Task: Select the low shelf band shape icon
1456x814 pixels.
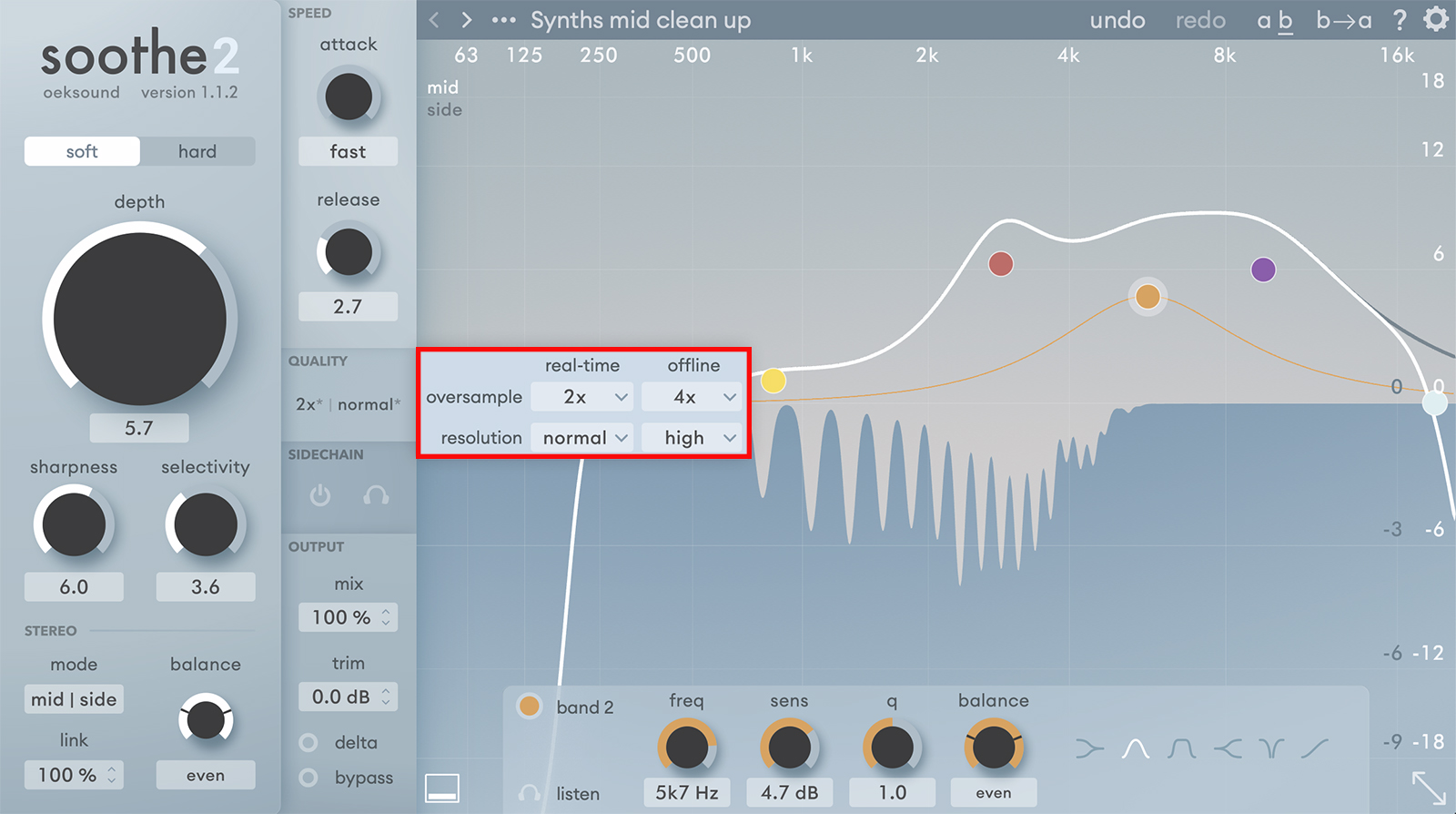Action: (1089, 749)
